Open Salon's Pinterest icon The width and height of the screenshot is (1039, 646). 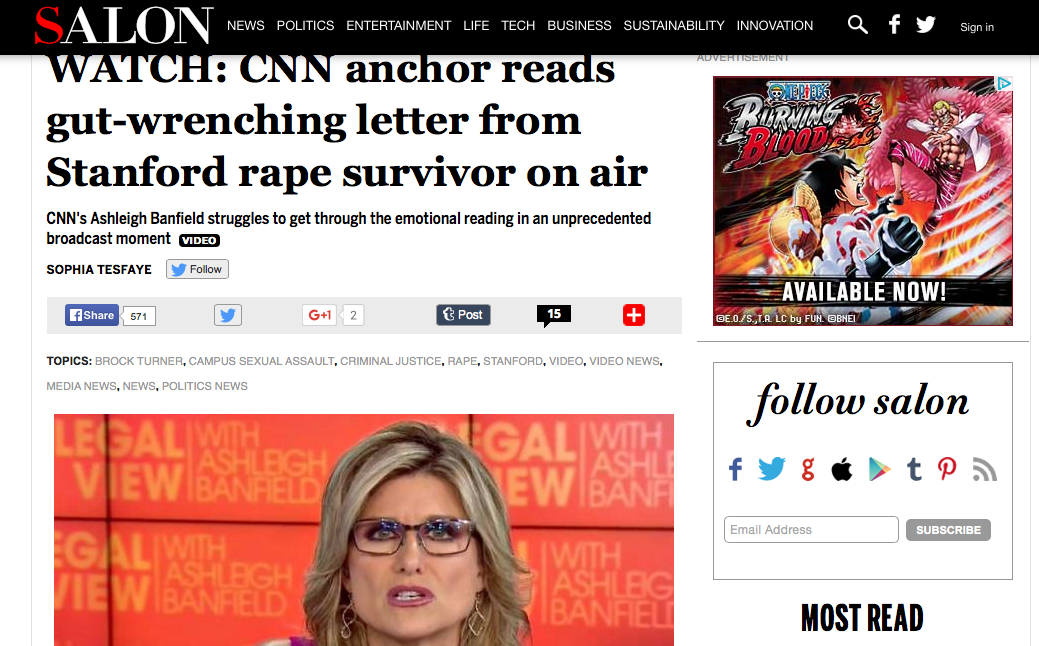(947, 469)
